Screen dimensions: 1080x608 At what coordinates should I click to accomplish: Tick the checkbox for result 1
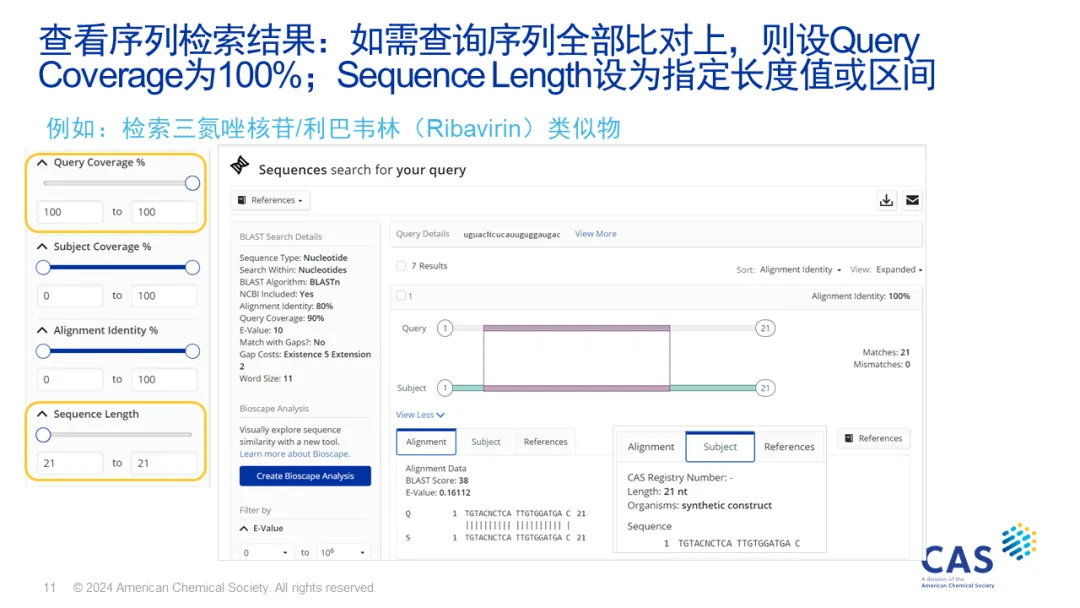(401, 295)
